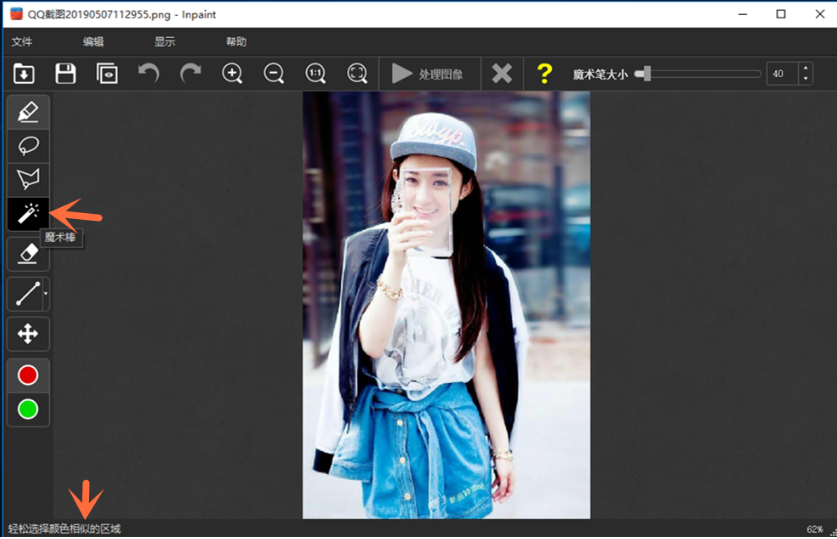The image size is (837, 539).
Task: Select the Marker tool
Action: point(28,111)
